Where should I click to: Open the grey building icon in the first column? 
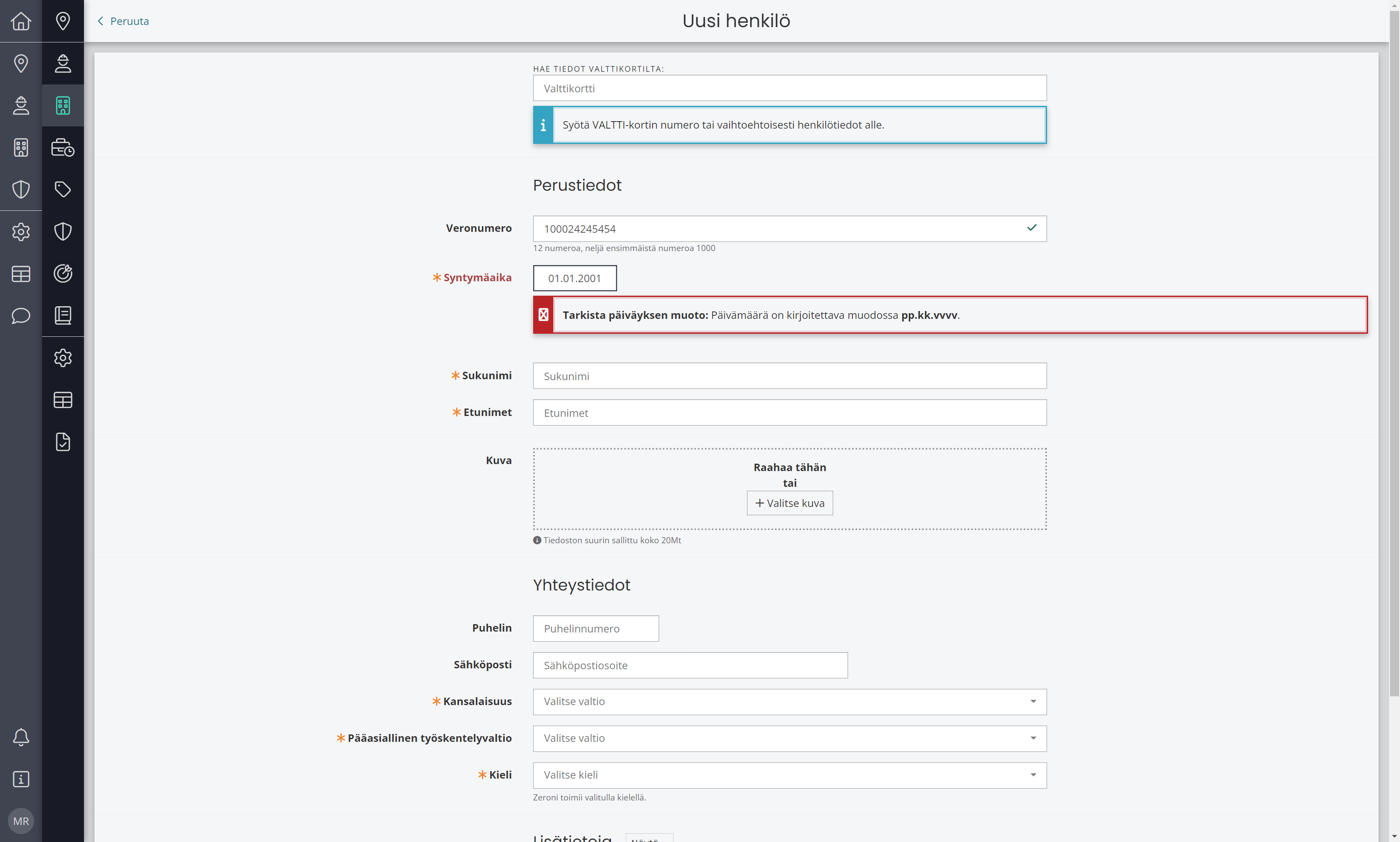[21, 147]
